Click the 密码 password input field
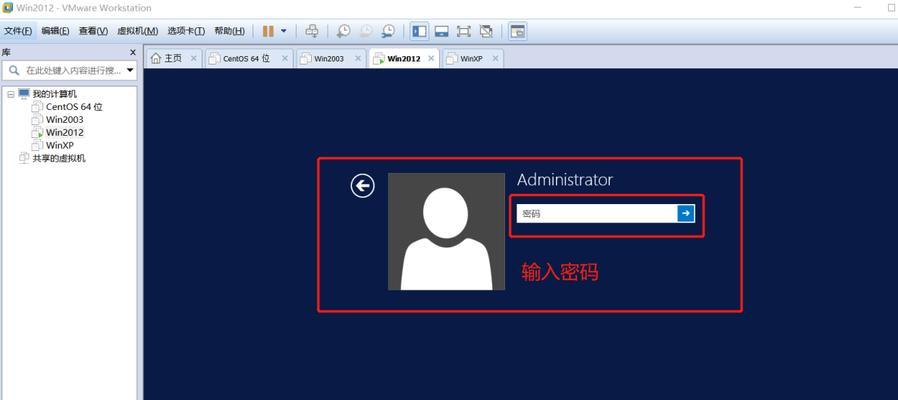The width and height of the screenshot is (898, 400). point(597,214)
